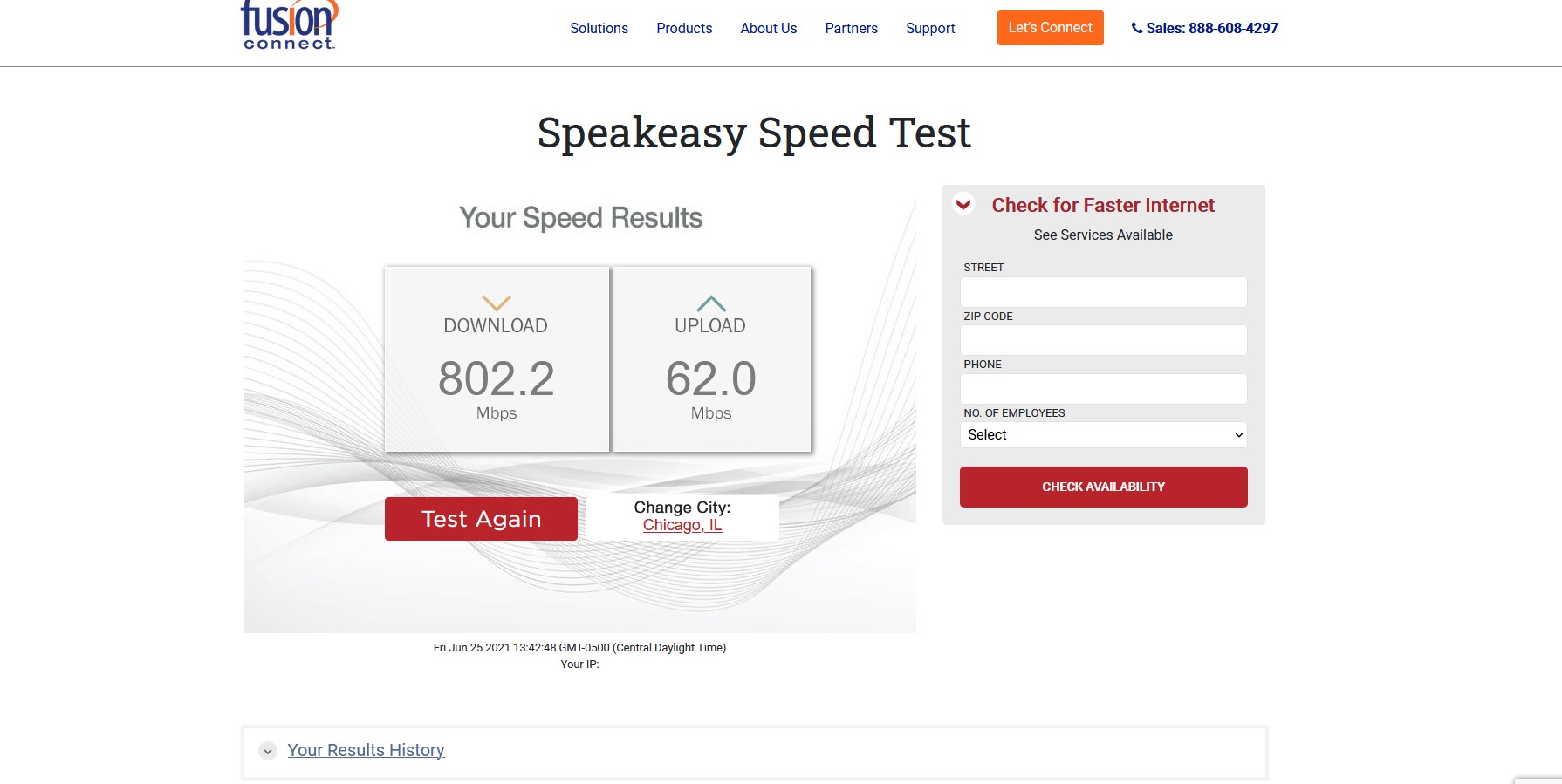Viewport: 1562px width, 784px height.
Task: Click into the Zip Code field
Action: tap(1103, 340)
